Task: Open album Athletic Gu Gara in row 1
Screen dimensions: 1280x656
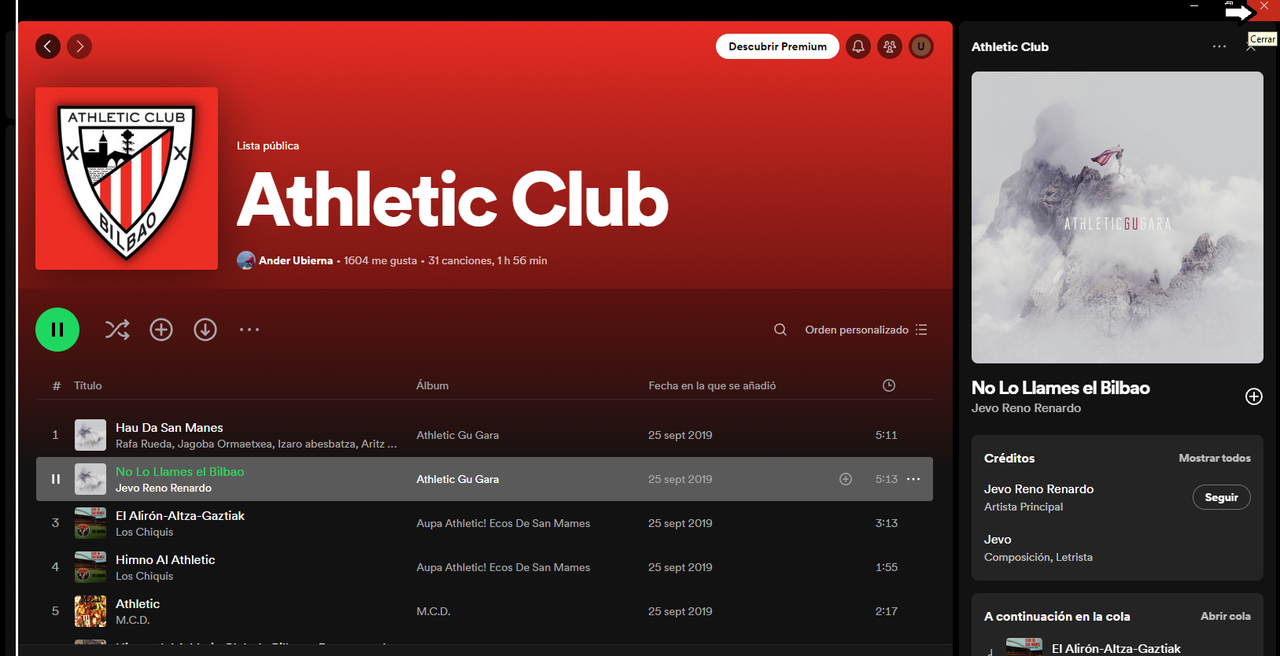Action: tap(457, 435)
